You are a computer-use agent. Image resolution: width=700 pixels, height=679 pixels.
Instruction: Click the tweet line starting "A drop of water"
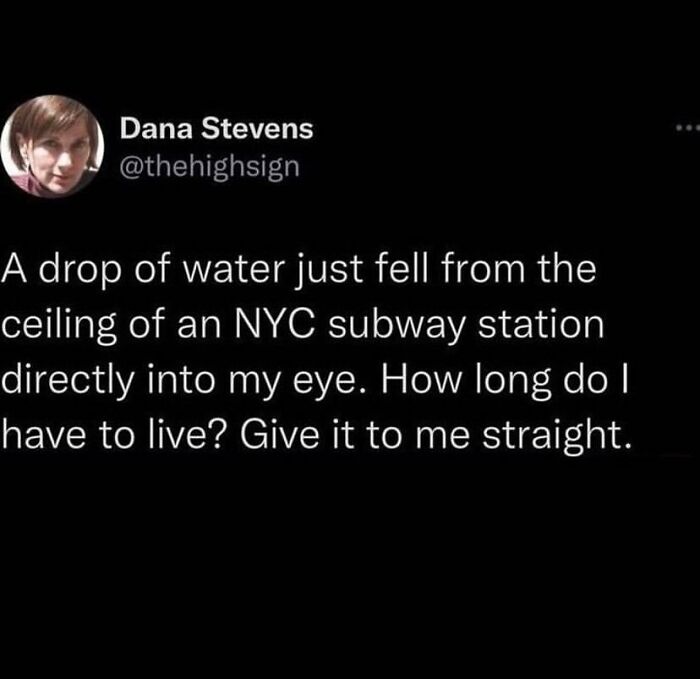tap(299, 270)
